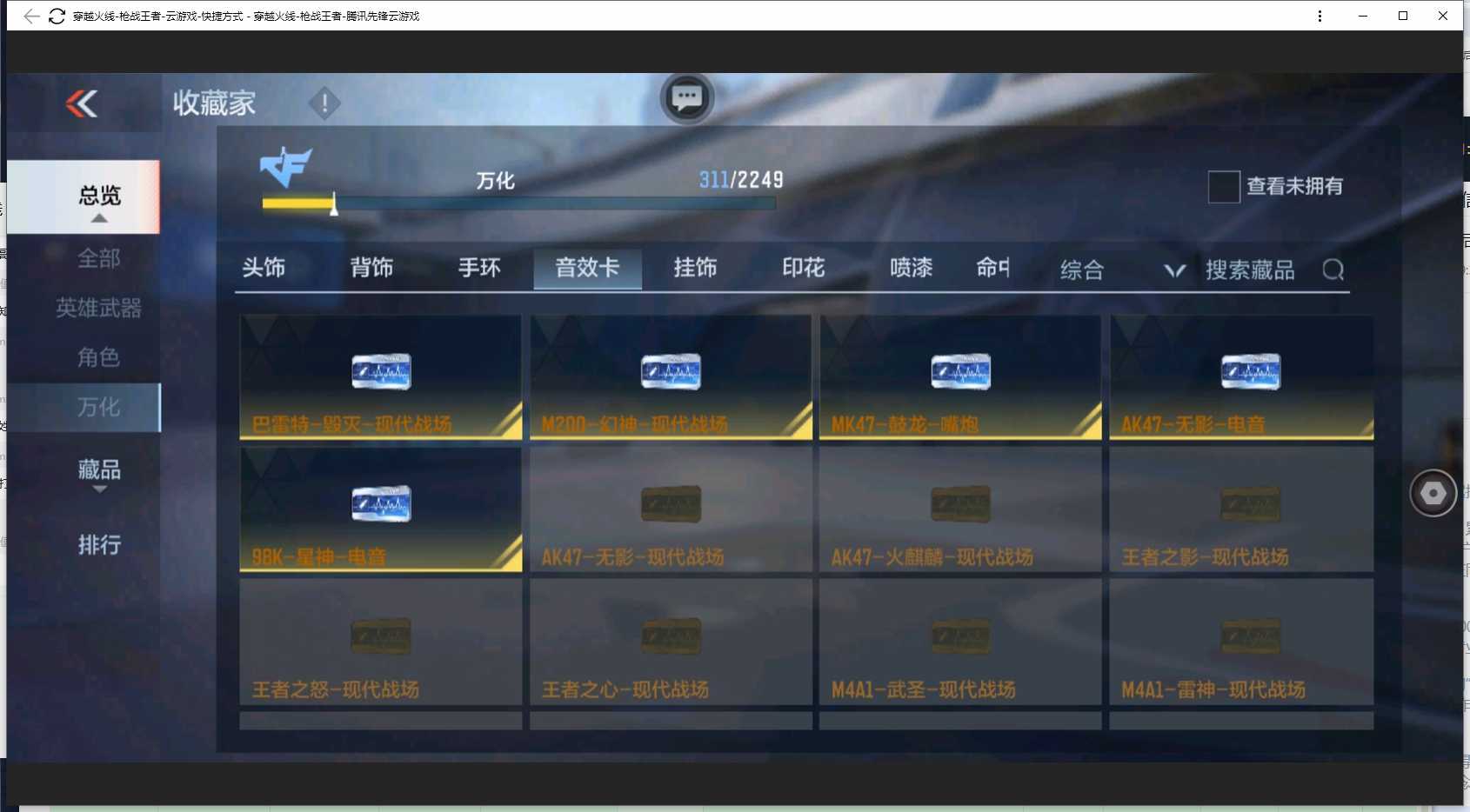Select the 音效卡 tab
This screenshot has height=812, width=1470.
pyautogui.click(x=587, y=268)
